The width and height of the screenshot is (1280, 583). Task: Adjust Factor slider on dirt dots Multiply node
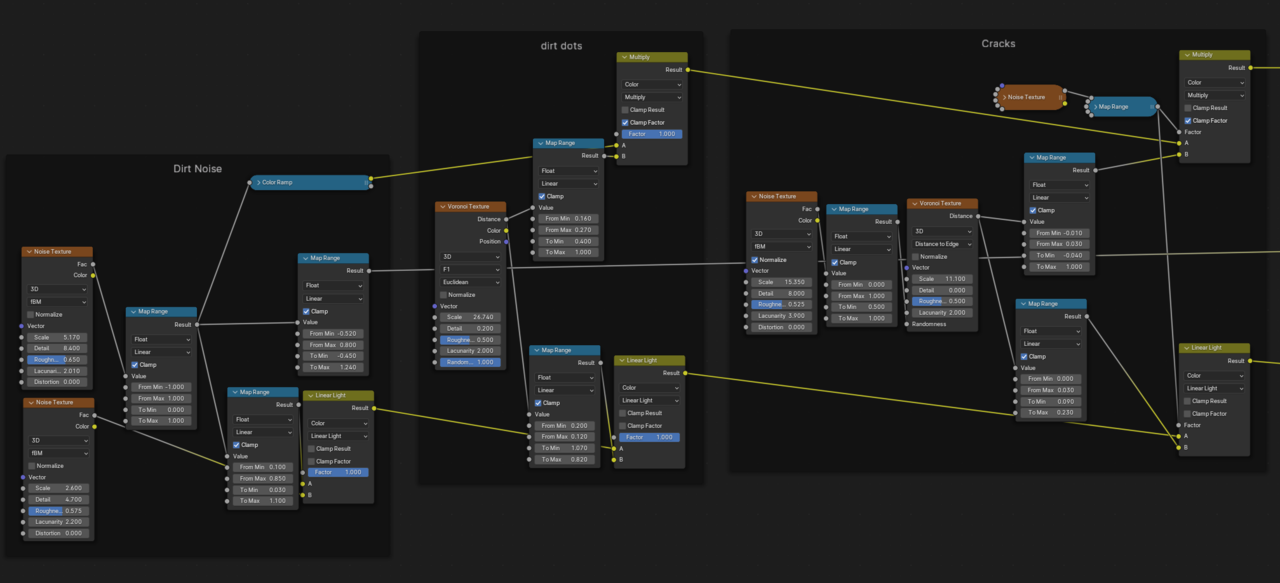tap(652, 133)
